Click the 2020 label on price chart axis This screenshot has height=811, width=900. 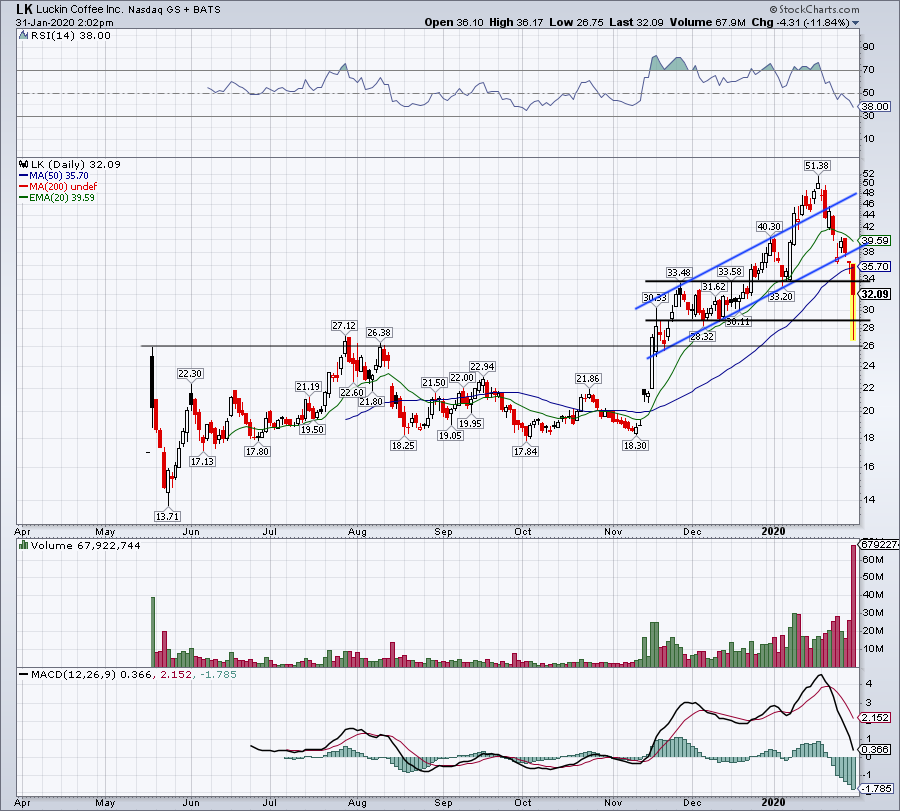[x=773, y=531]
